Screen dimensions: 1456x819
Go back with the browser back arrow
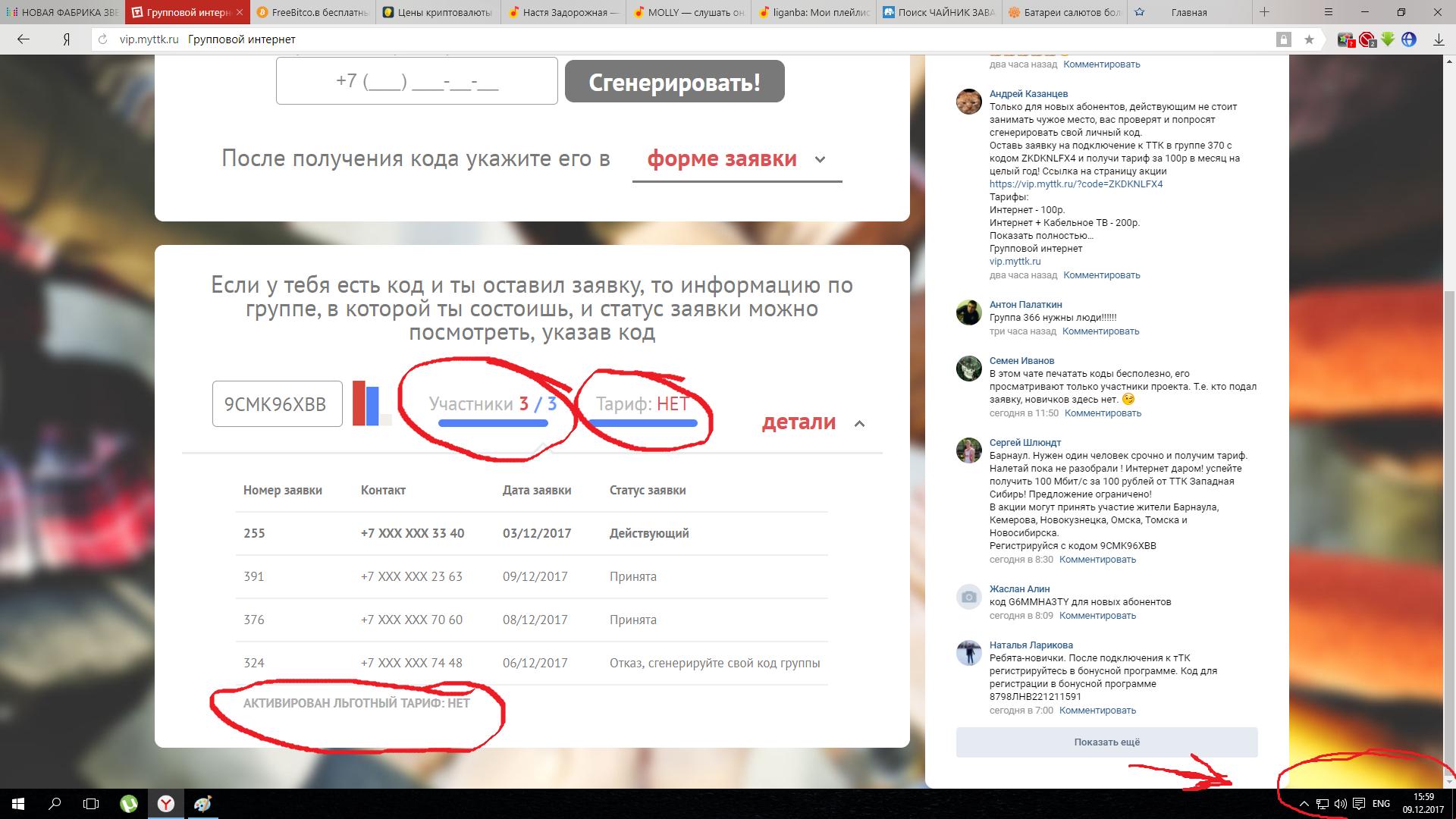(x=24, y=39)
